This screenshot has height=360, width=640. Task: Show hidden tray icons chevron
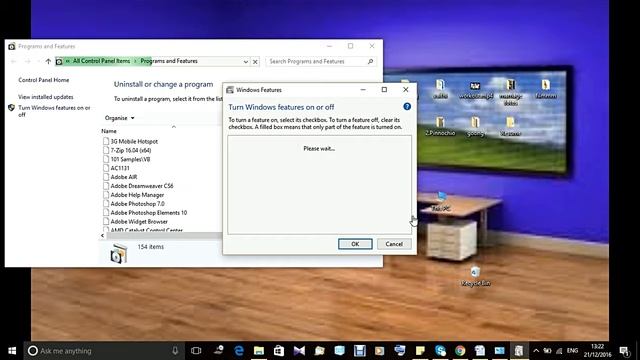(x=536, y=351)
